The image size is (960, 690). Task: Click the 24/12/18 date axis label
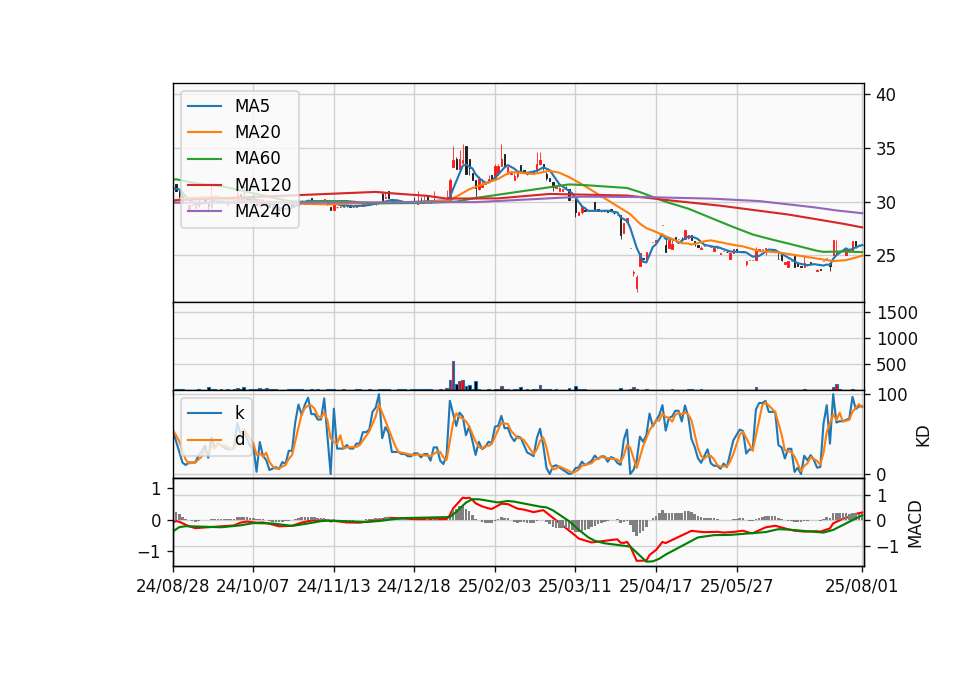[x=414, y=586]
